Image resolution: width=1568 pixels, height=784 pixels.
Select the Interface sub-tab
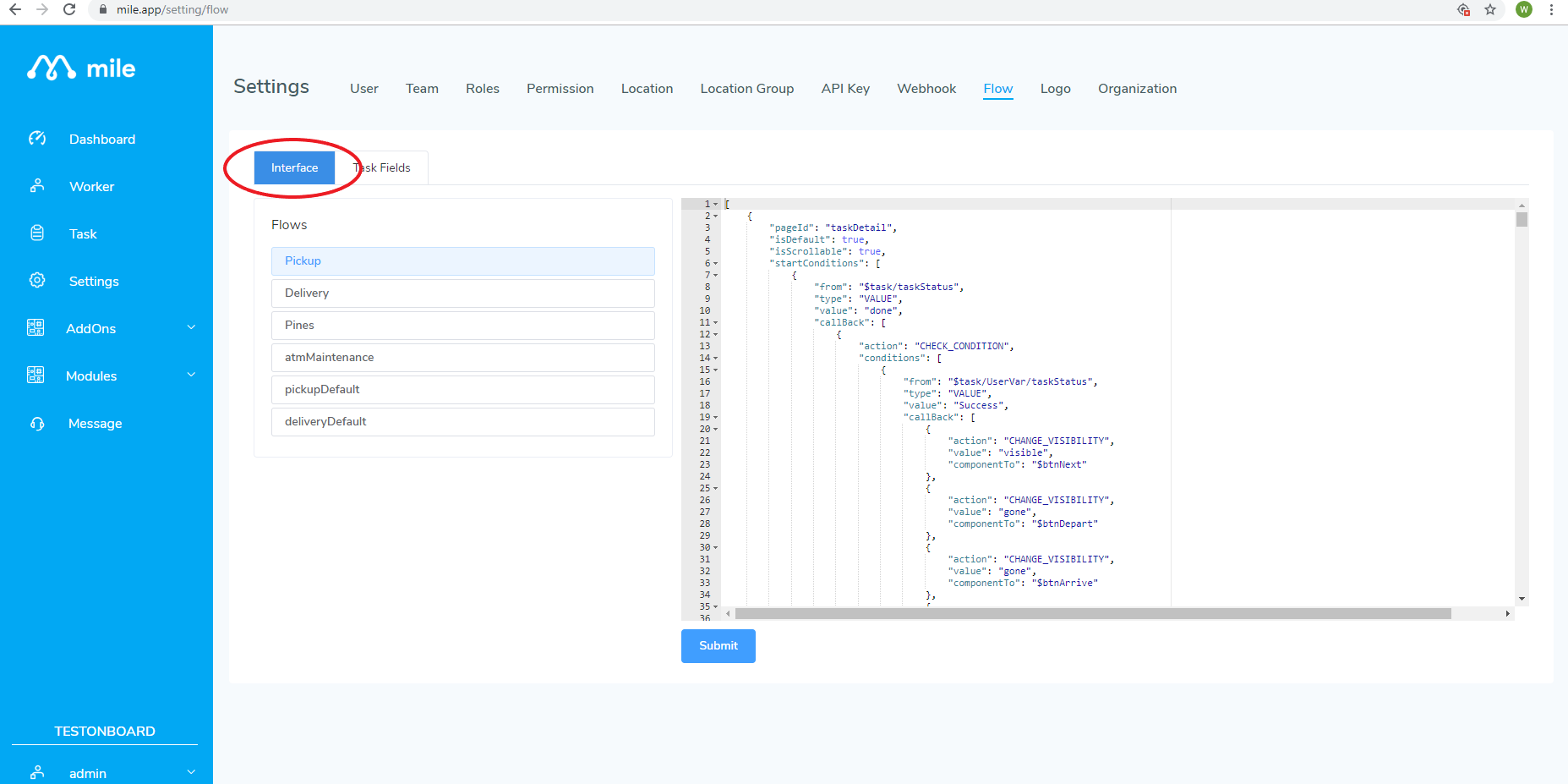coord(295,167)
